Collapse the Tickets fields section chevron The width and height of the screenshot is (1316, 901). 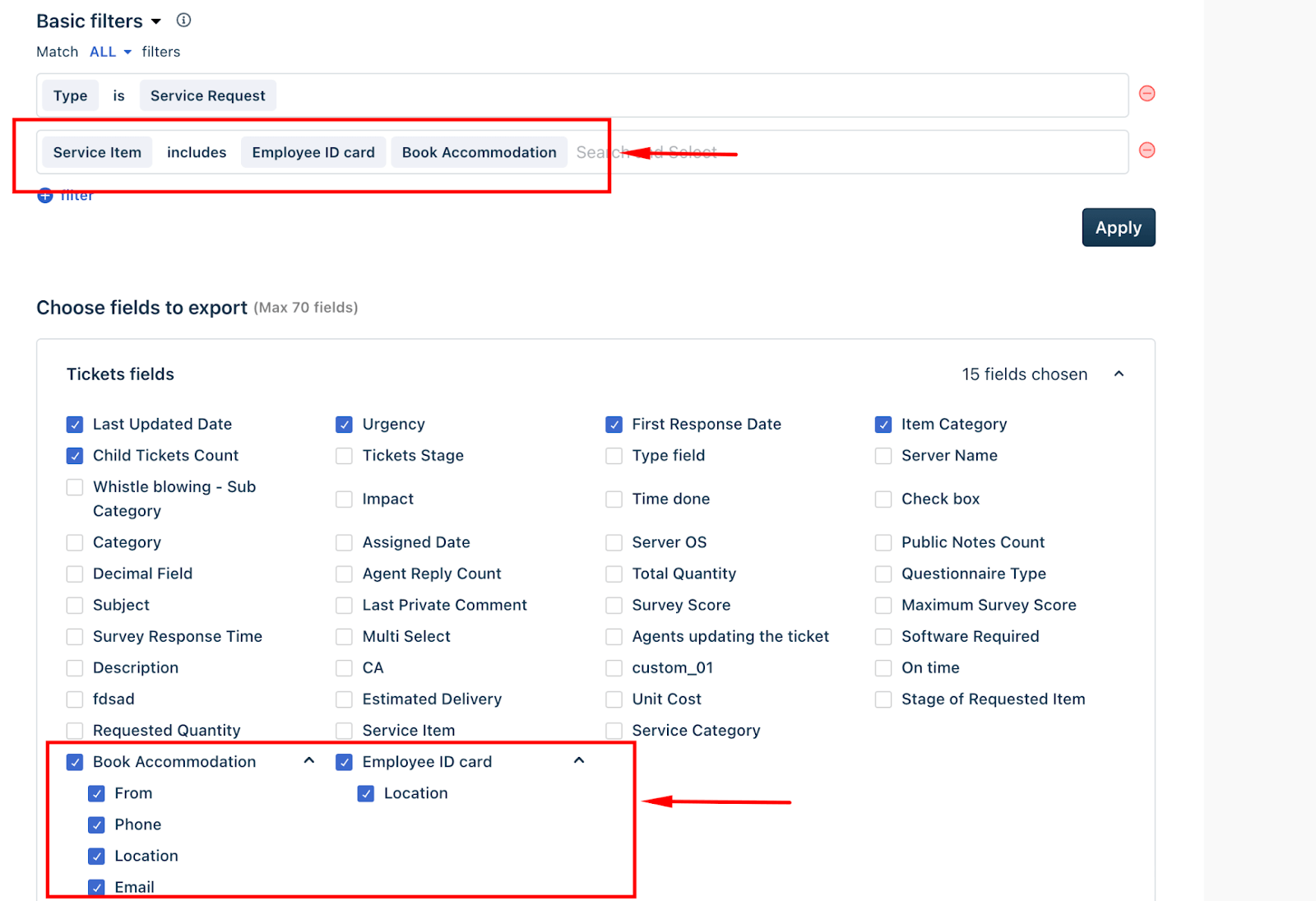click(1119, 374)
